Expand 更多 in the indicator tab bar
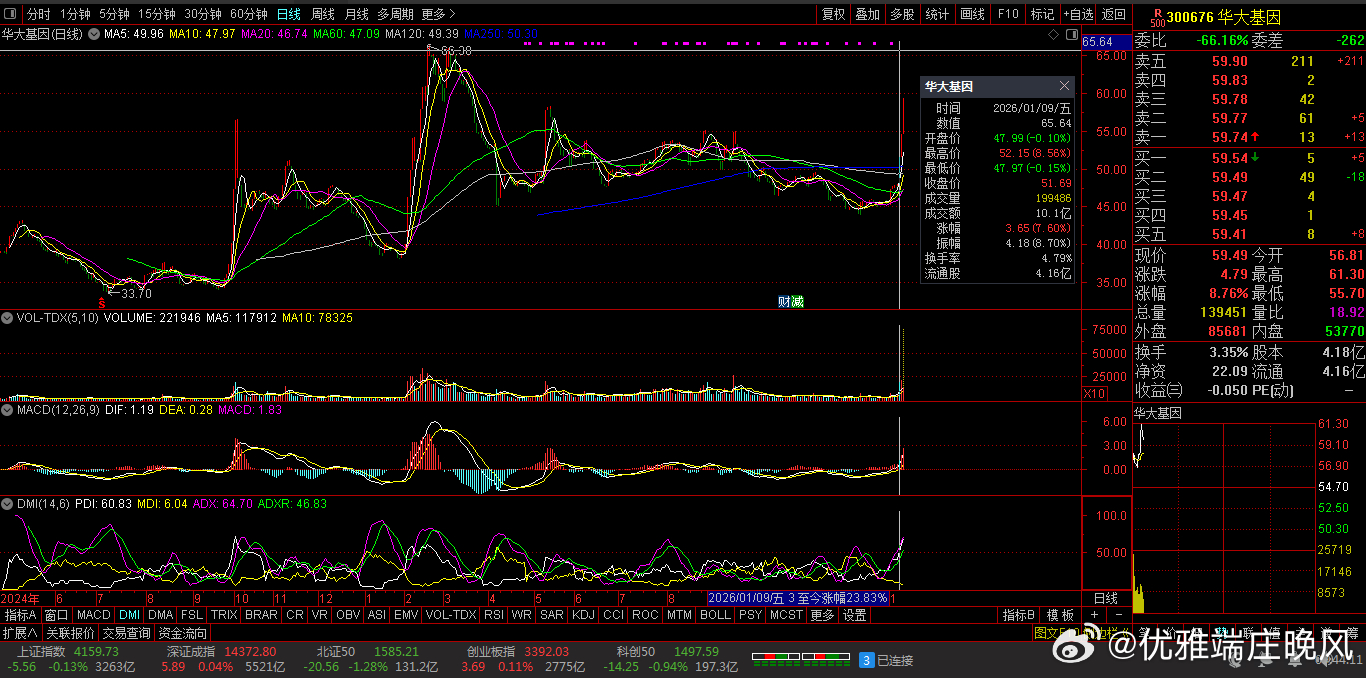The width and height of the screenshot is (1366, 678). pyautogui.click(x=822, y=615)
